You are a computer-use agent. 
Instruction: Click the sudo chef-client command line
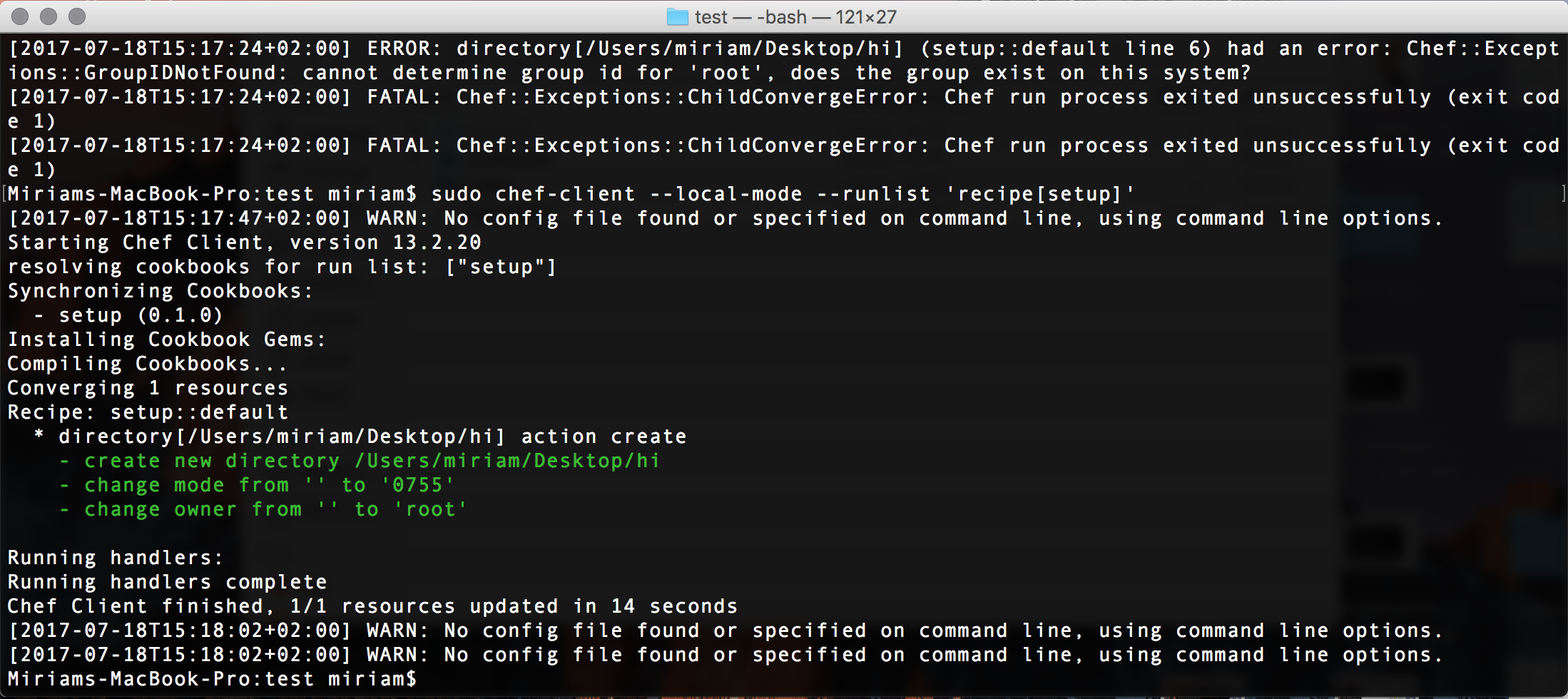[x=571, y=194]
